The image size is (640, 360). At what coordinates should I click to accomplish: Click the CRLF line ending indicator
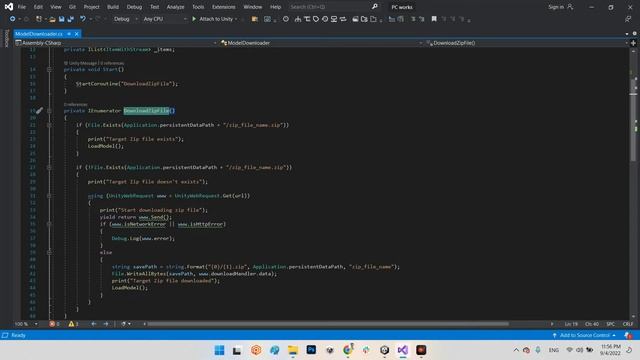[x=628, y=324]
